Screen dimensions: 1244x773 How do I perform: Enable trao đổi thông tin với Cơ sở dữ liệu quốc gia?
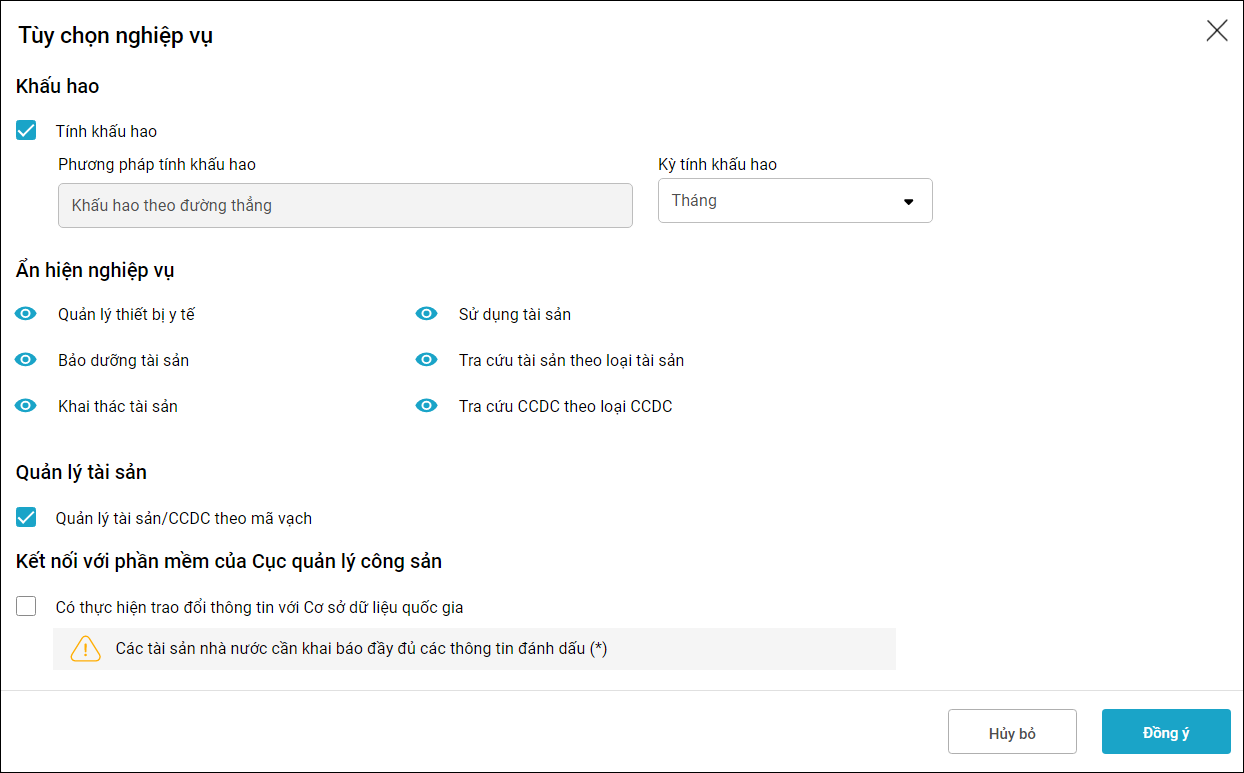(x=27, y=606)
